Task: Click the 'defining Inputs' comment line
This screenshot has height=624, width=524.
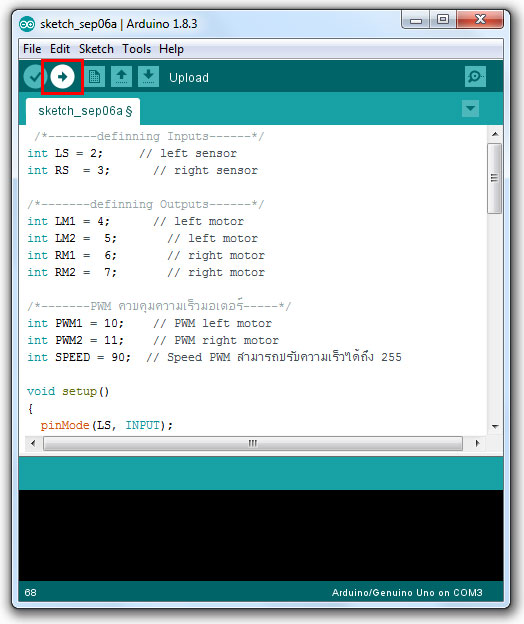Action: pyautogui.click(x=149, y=136)
